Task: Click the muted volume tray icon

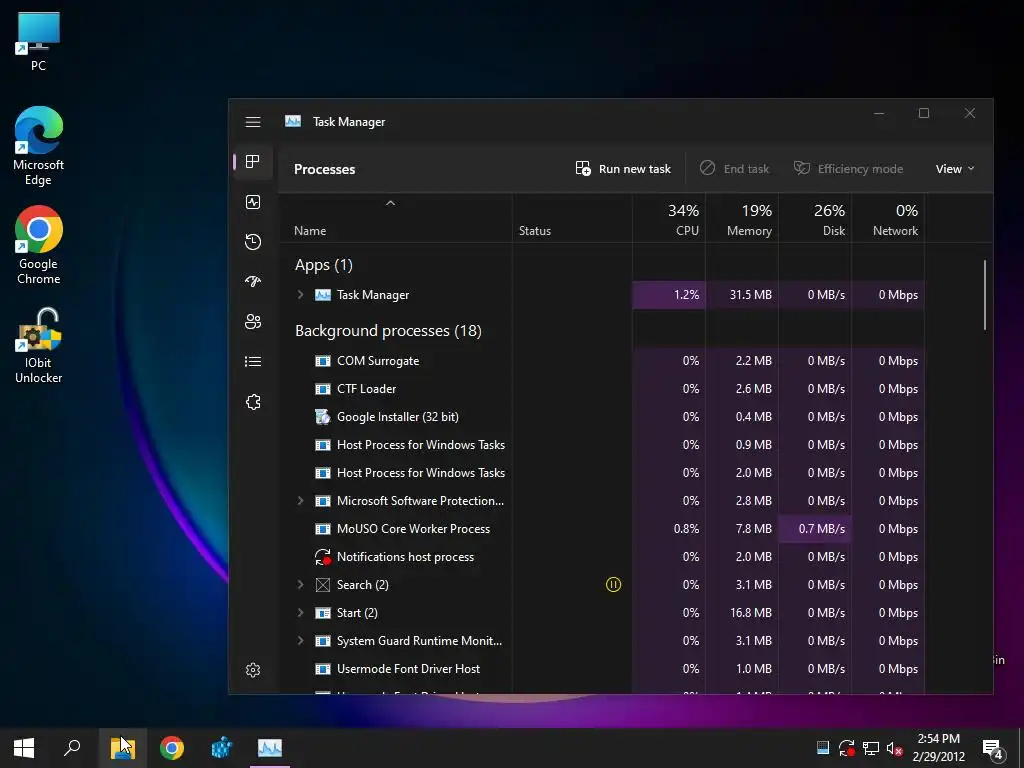Action: pos(895,748)
